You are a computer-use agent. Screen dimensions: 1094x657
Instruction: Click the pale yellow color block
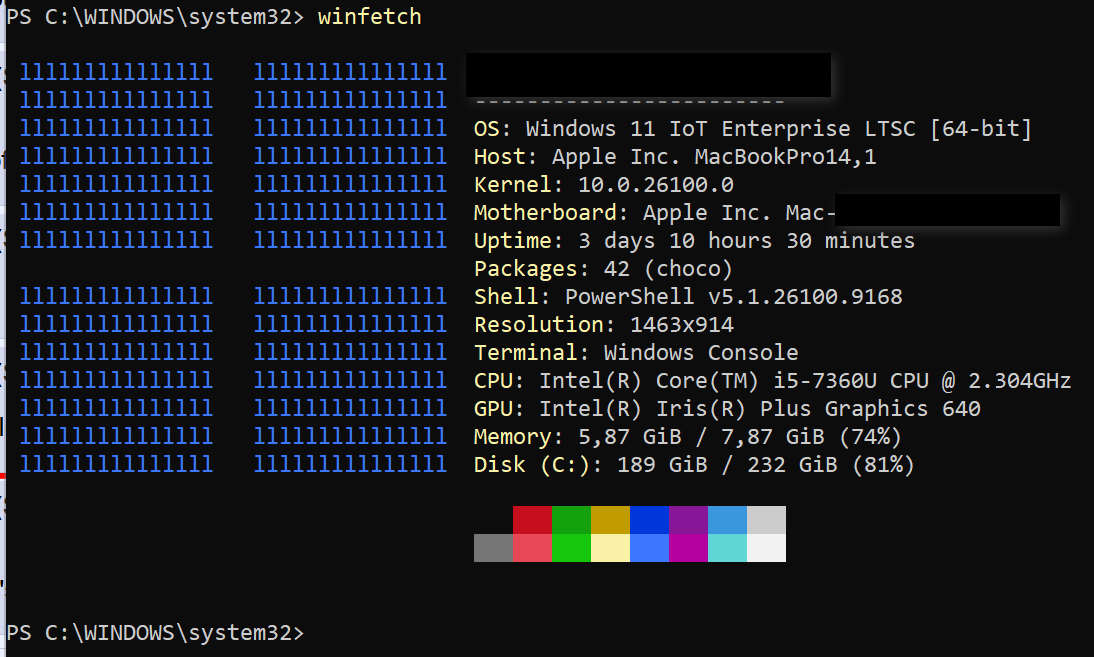[610, 548]
